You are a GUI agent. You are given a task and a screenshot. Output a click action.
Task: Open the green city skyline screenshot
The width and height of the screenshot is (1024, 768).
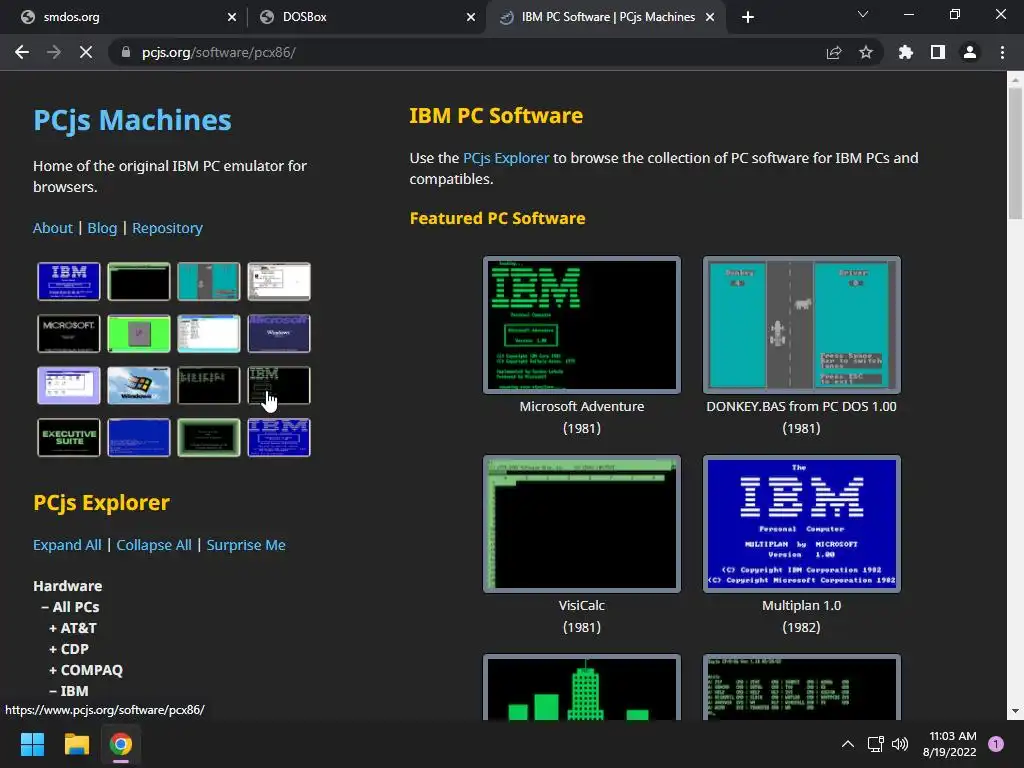582,687
